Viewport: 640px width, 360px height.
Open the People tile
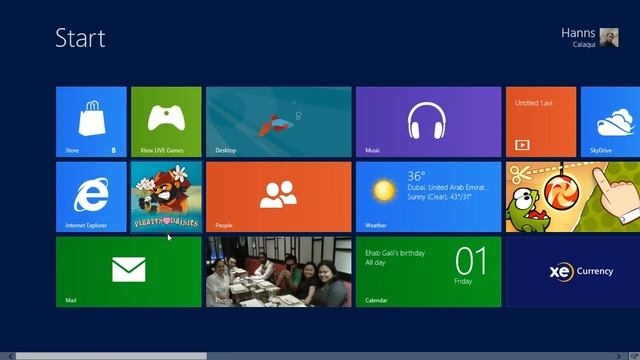click(279, 197)
